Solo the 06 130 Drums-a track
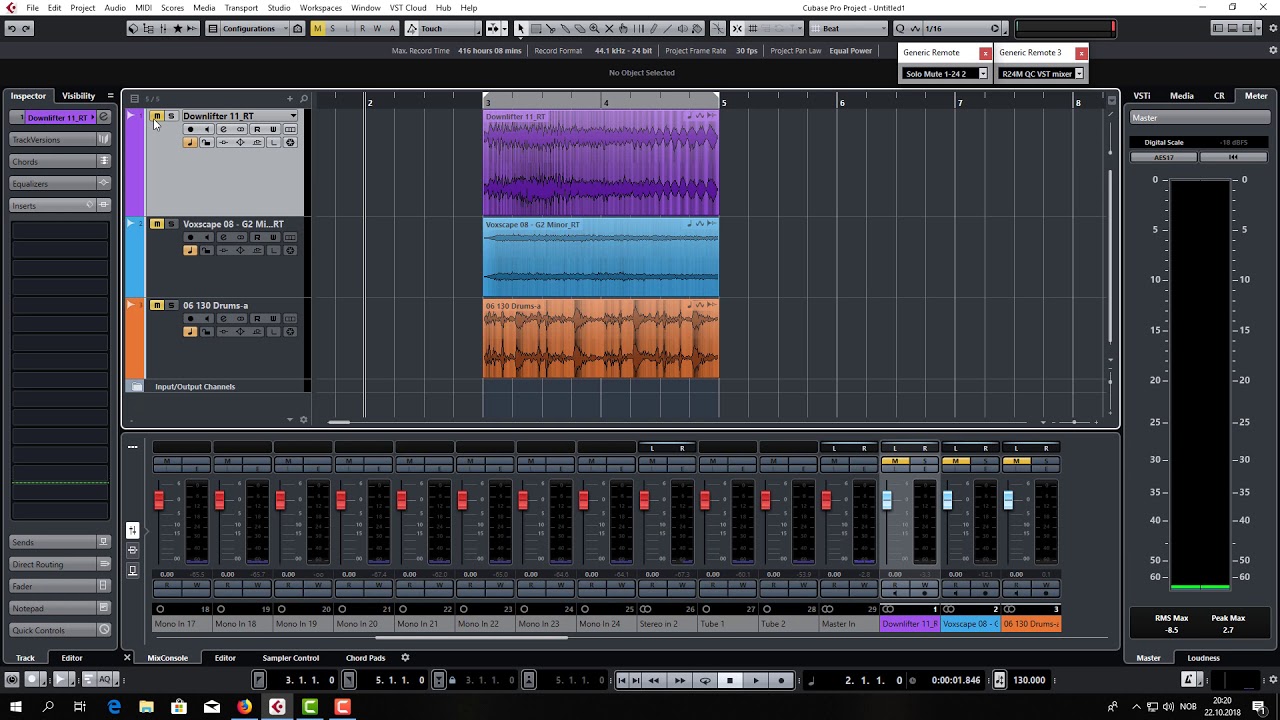Viewport: 1280px width, 720px height. (171, 305)
